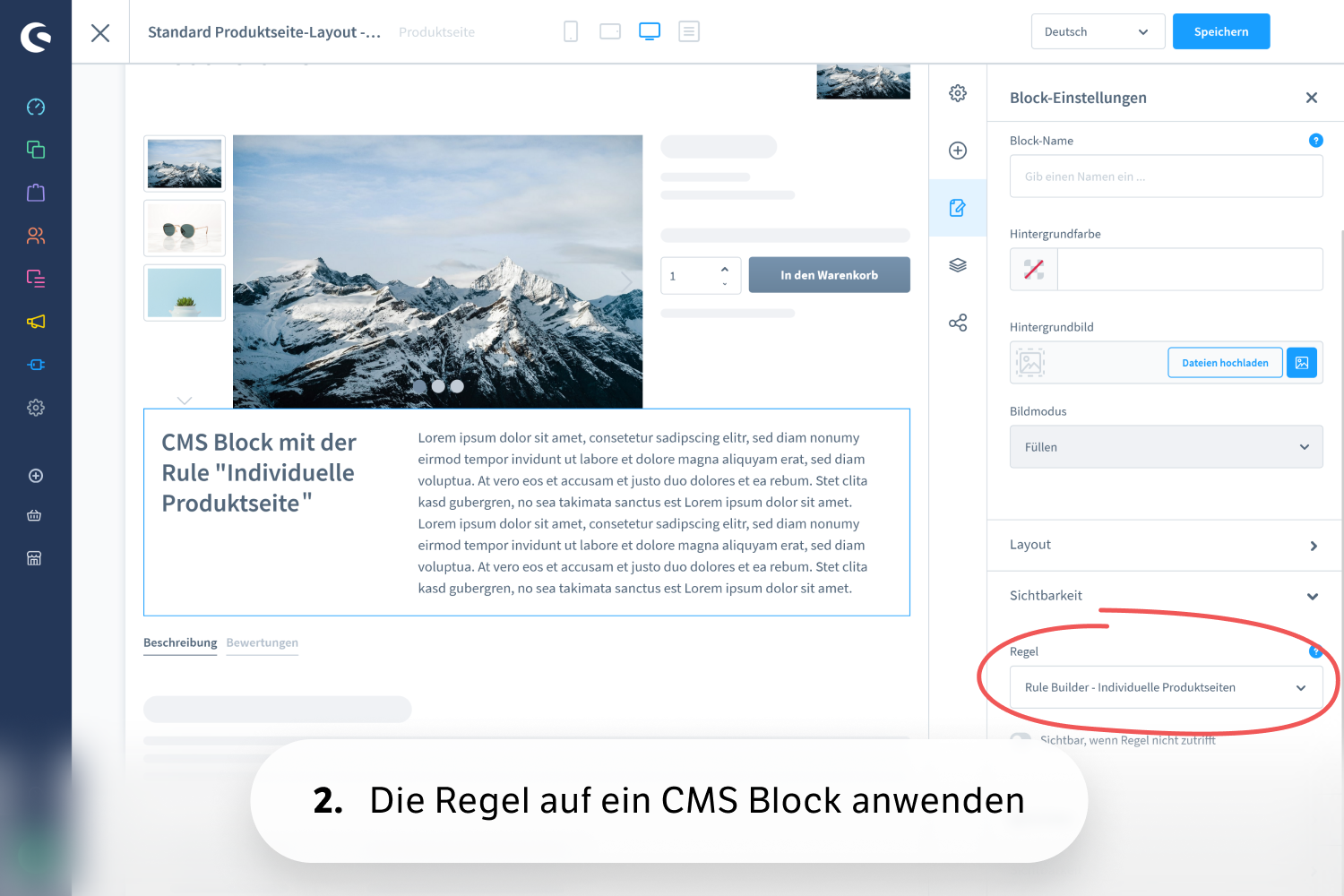The image size is (1344, 896).
Task: Switch to Bewertungen tab
Action: coord(263,642)
